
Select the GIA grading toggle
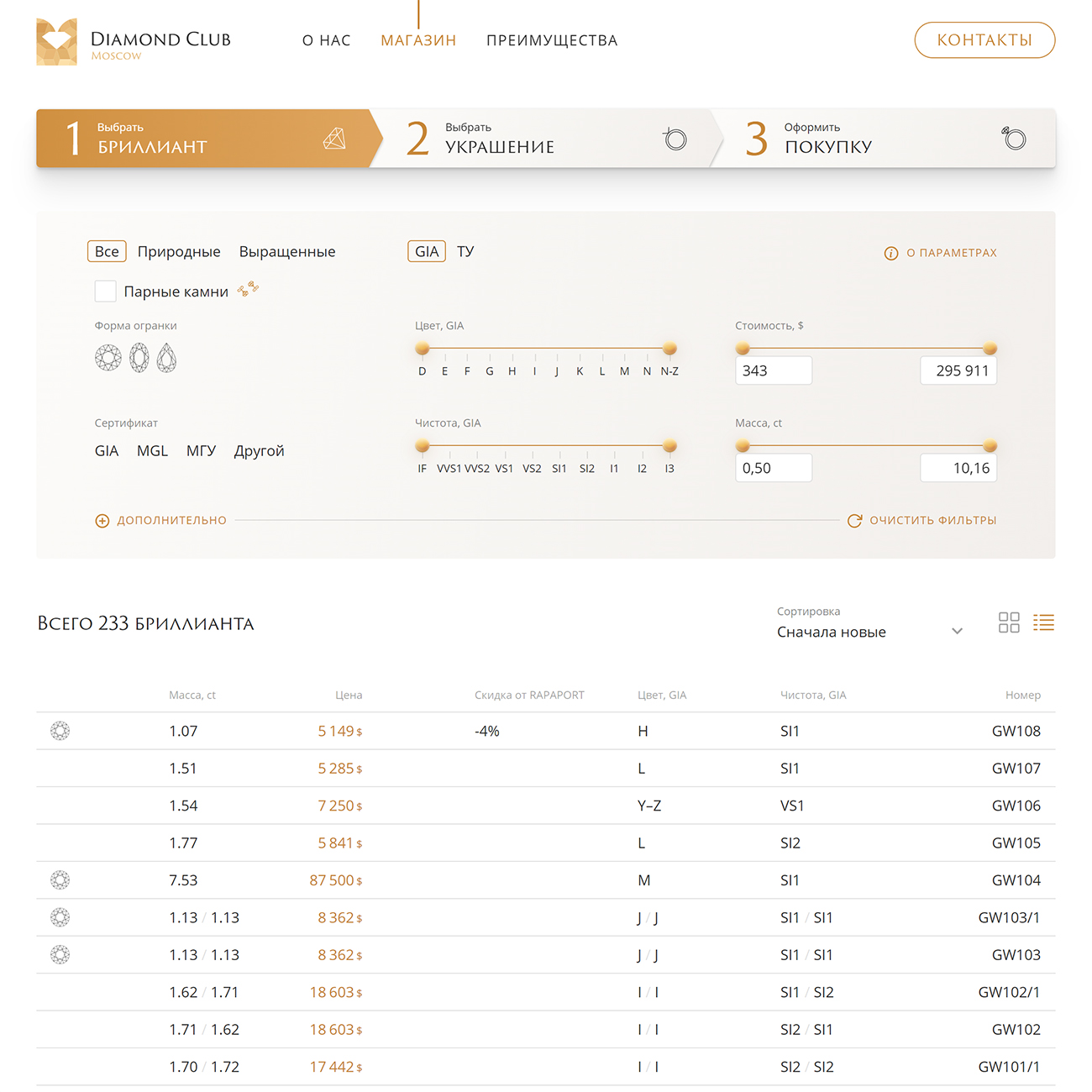[427, 251]
